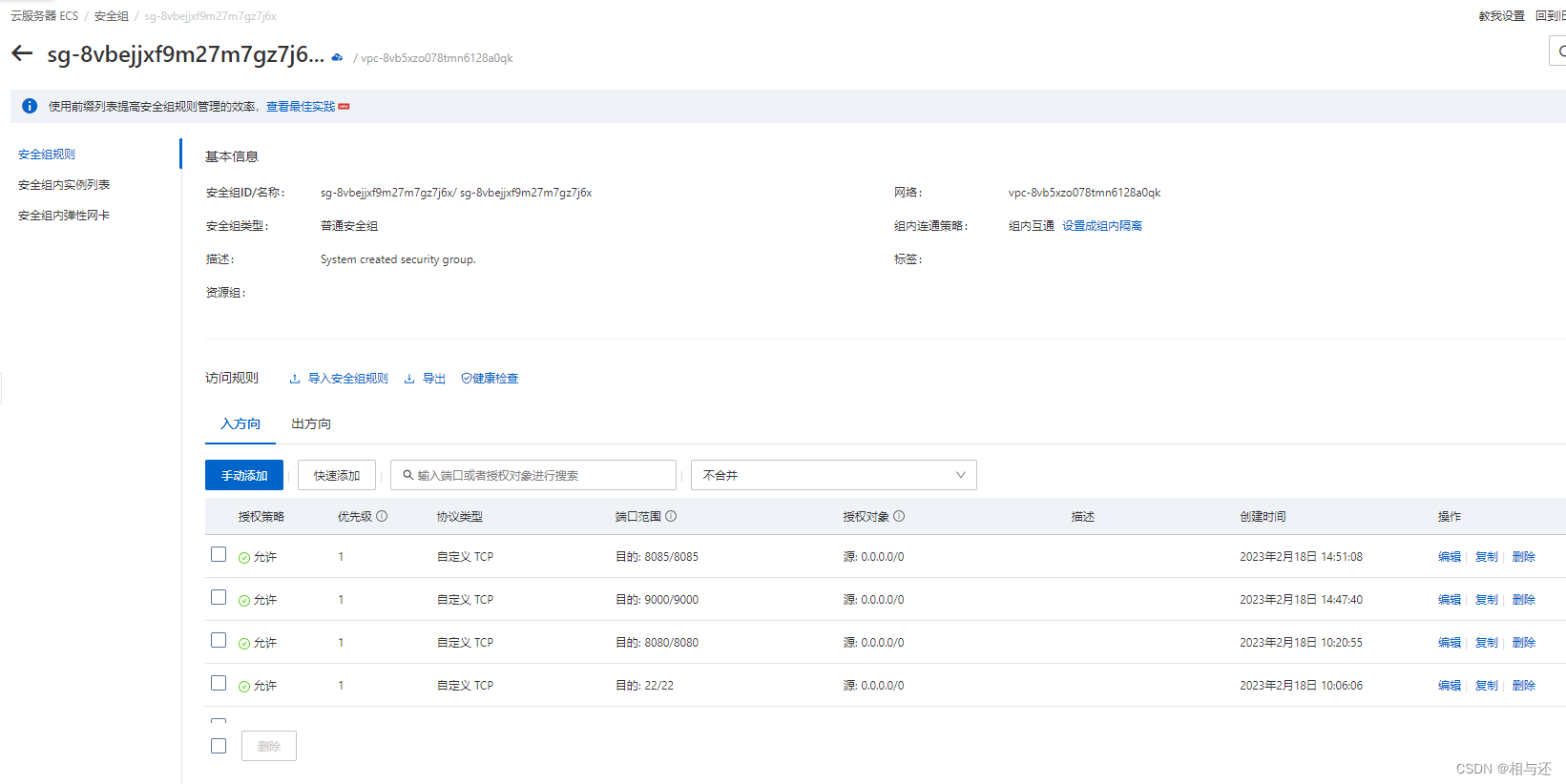Click the System created security group description text
Viewport: 1566px width, 784px height.
(398, 259)
